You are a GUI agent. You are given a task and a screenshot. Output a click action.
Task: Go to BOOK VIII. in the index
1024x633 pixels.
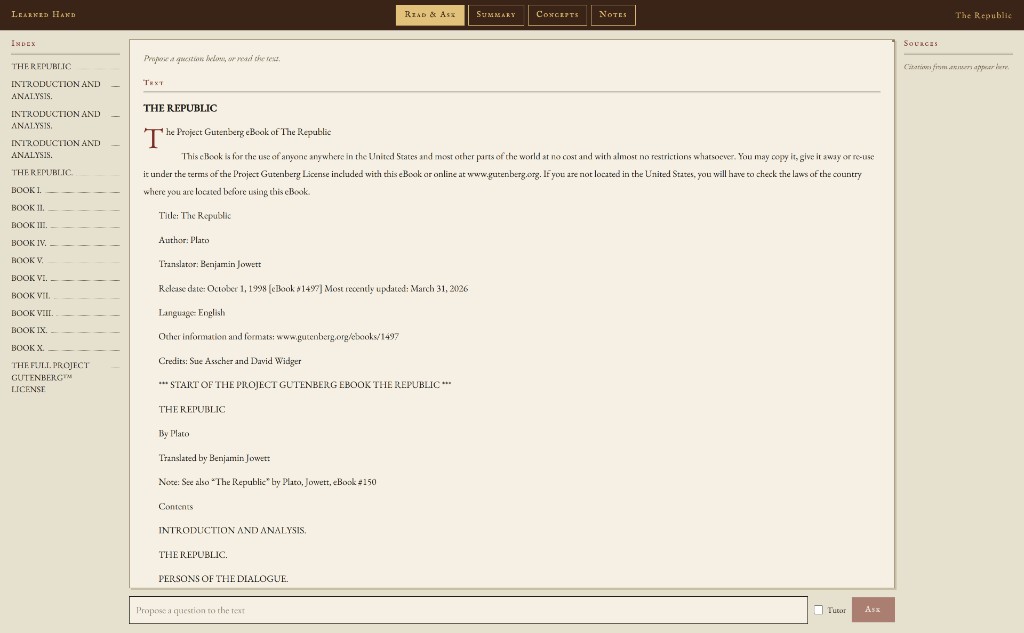[x=65, y=313]
